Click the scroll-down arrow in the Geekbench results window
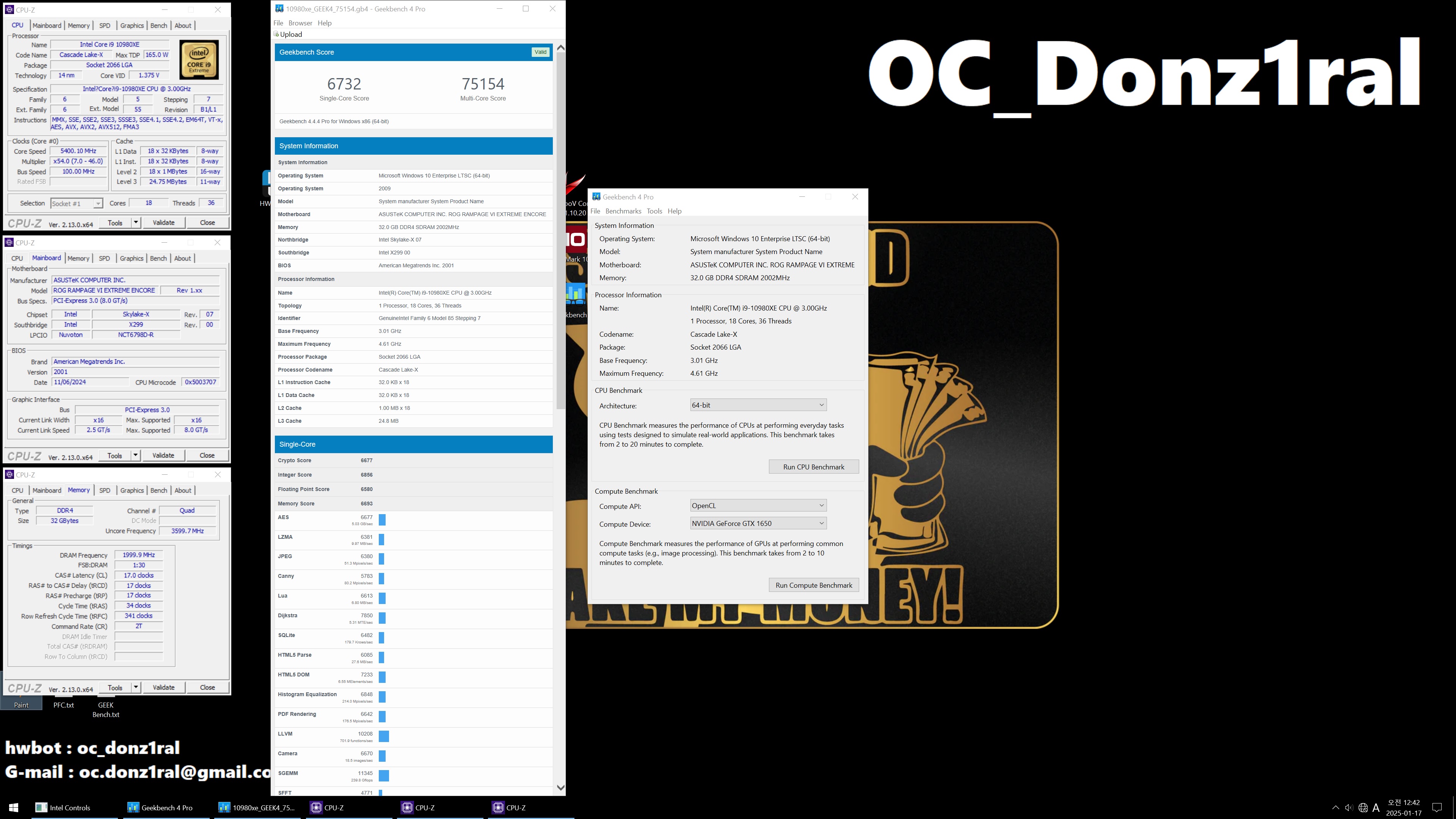The width and height of the screenshot is (1456, 819). [x=561, y=788]
